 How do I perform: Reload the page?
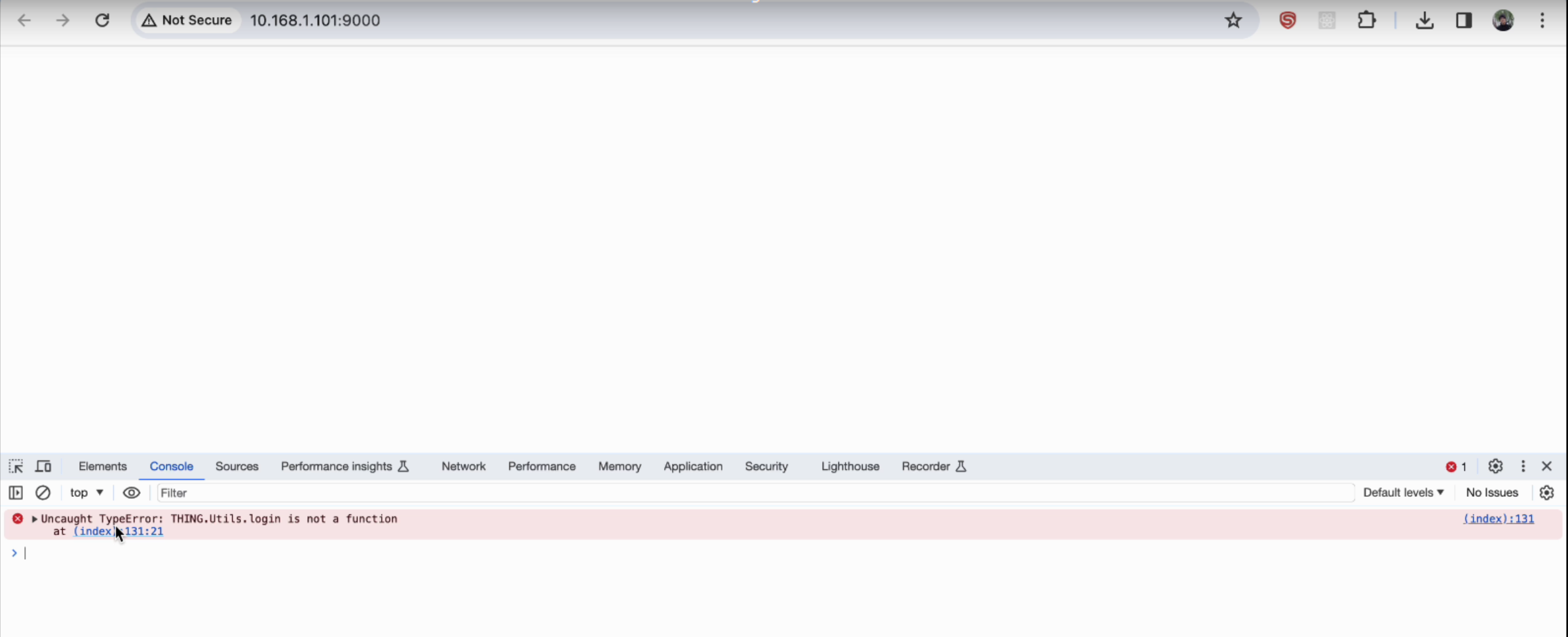[x=102, y=20]
